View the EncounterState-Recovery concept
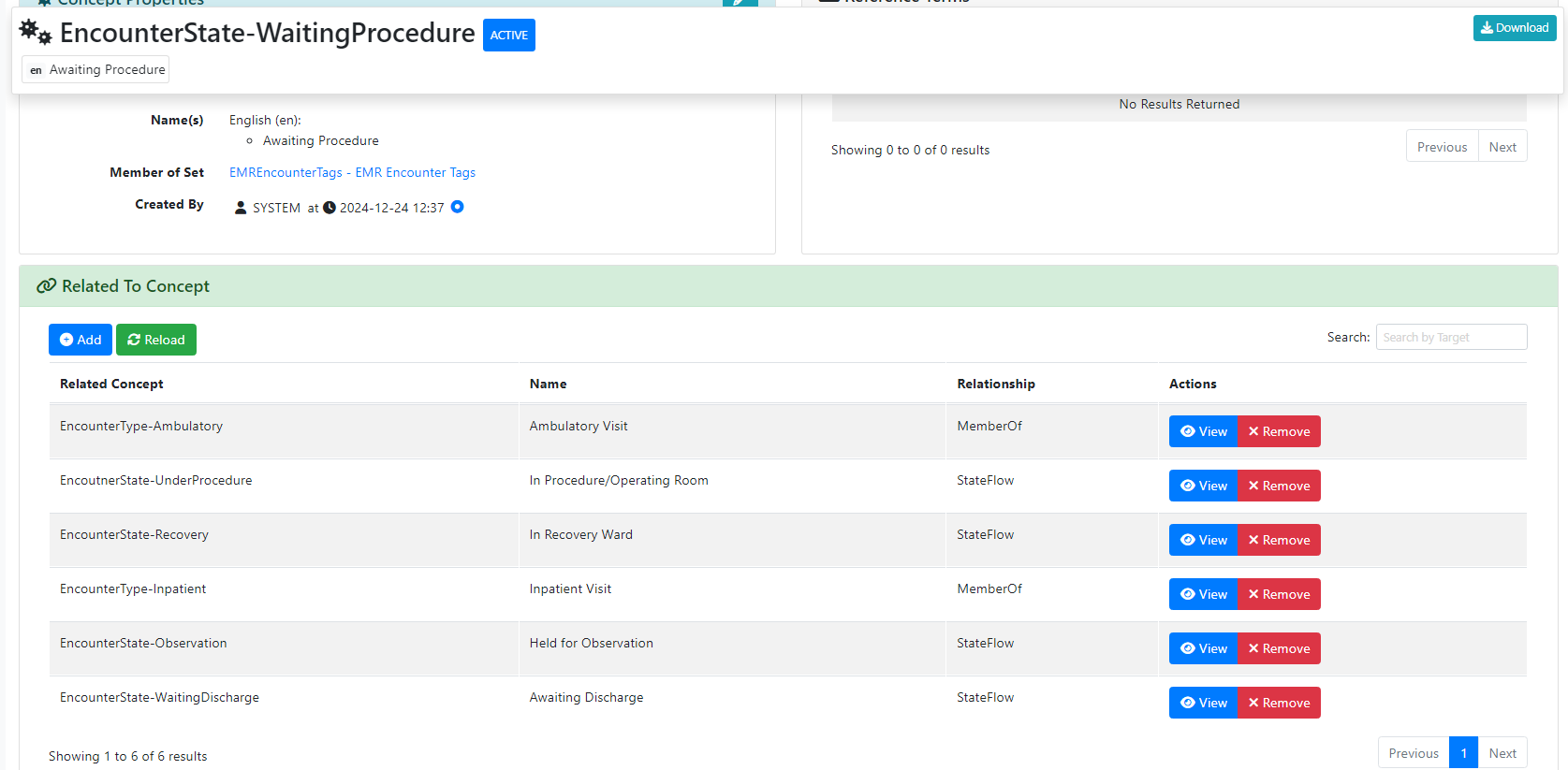The image size is (1568, 770). (x=1203, y=540)
